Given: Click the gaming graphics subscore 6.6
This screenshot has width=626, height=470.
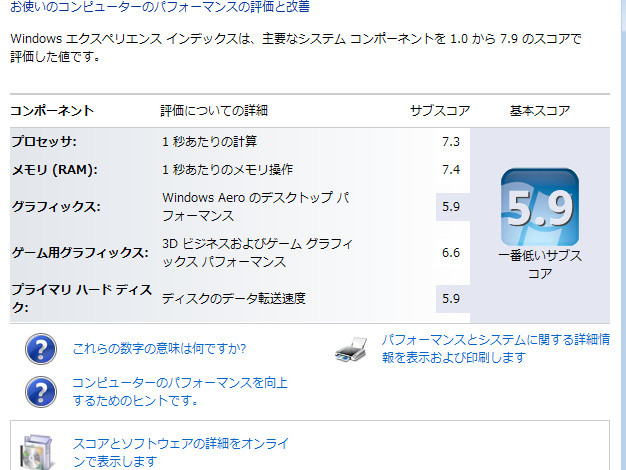Looking at the screenshot, I should pos(451,253).
